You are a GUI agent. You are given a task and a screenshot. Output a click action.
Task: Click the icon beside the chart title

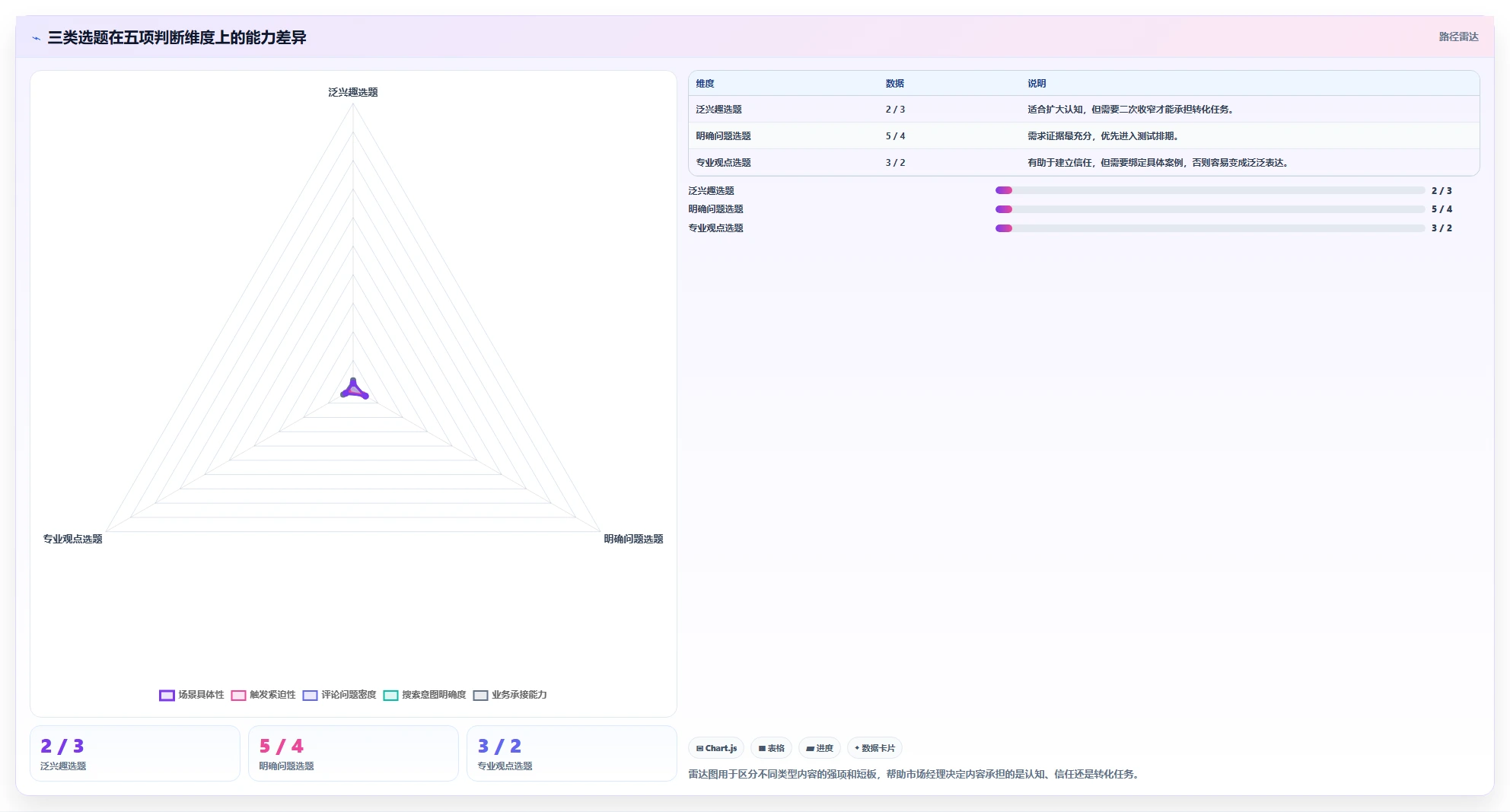click(36, 38)
